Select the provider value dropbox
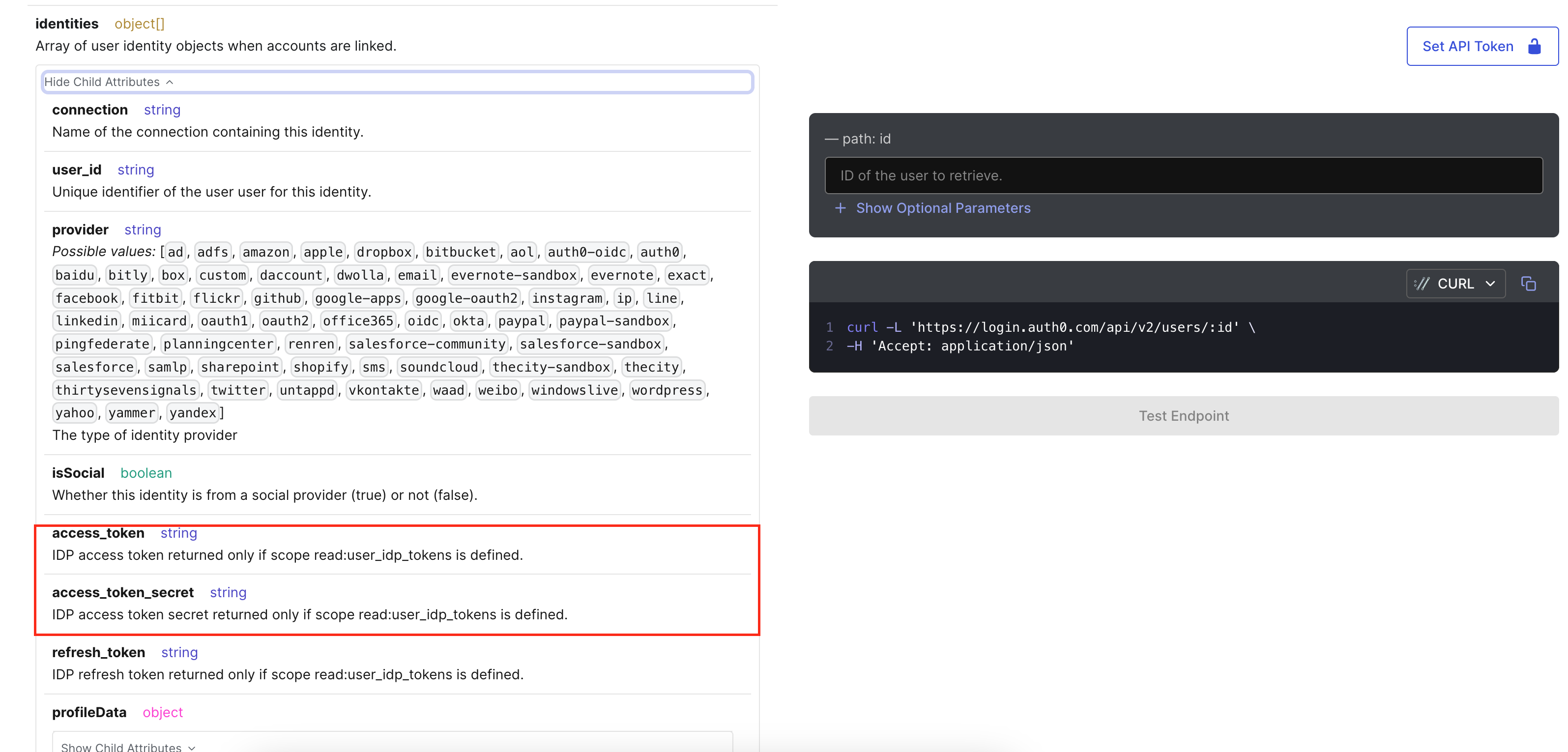This screenshot has width=1568, height=752. [384, 252]
